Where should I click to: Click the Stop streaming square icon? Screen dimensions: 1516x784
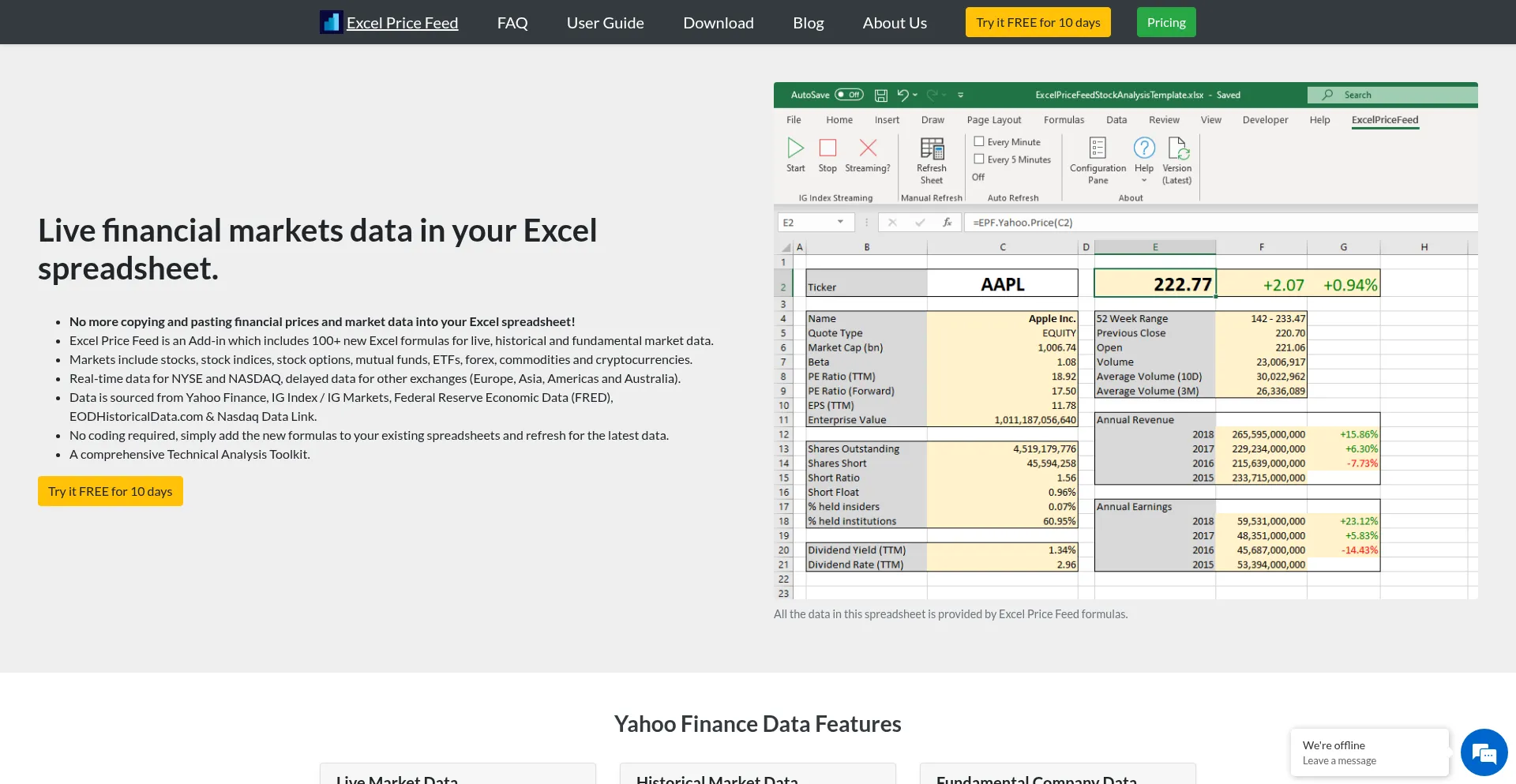(827, 148)
